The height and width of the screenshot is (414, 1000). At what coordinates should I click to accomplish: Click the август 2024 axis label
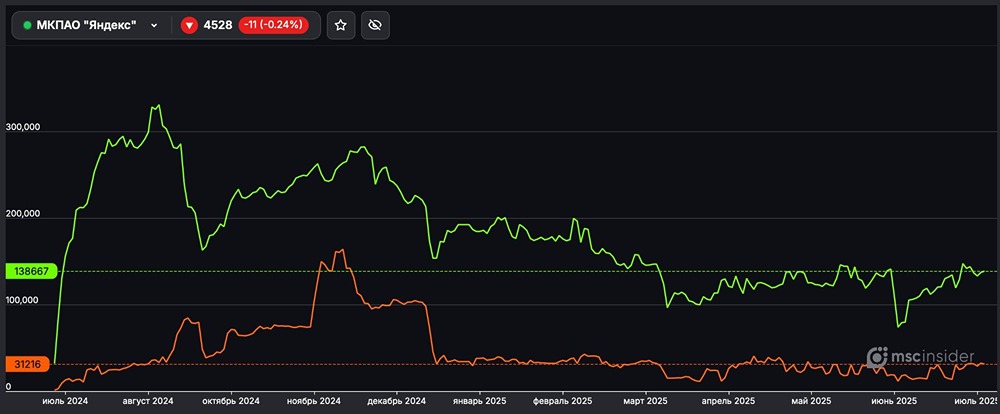pos(149,401)
